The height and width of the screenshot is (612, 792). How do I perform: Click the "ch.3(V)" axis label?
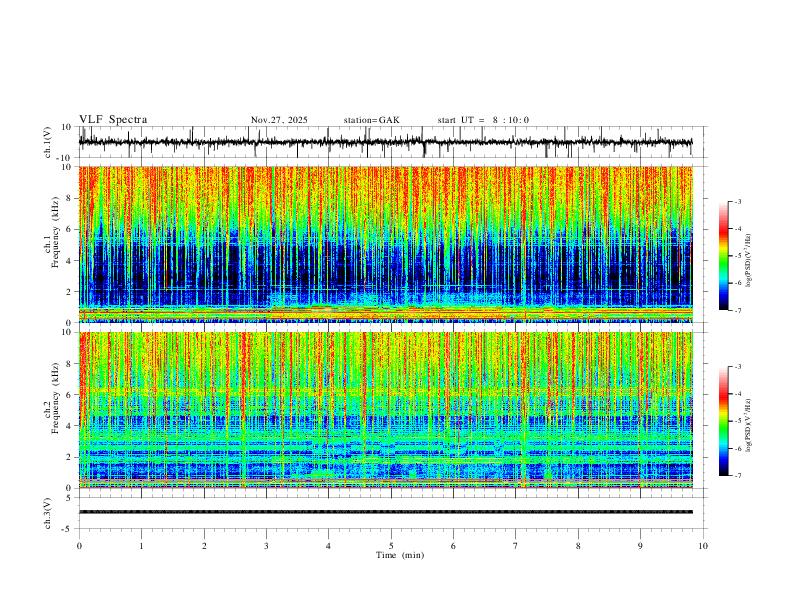48,514
